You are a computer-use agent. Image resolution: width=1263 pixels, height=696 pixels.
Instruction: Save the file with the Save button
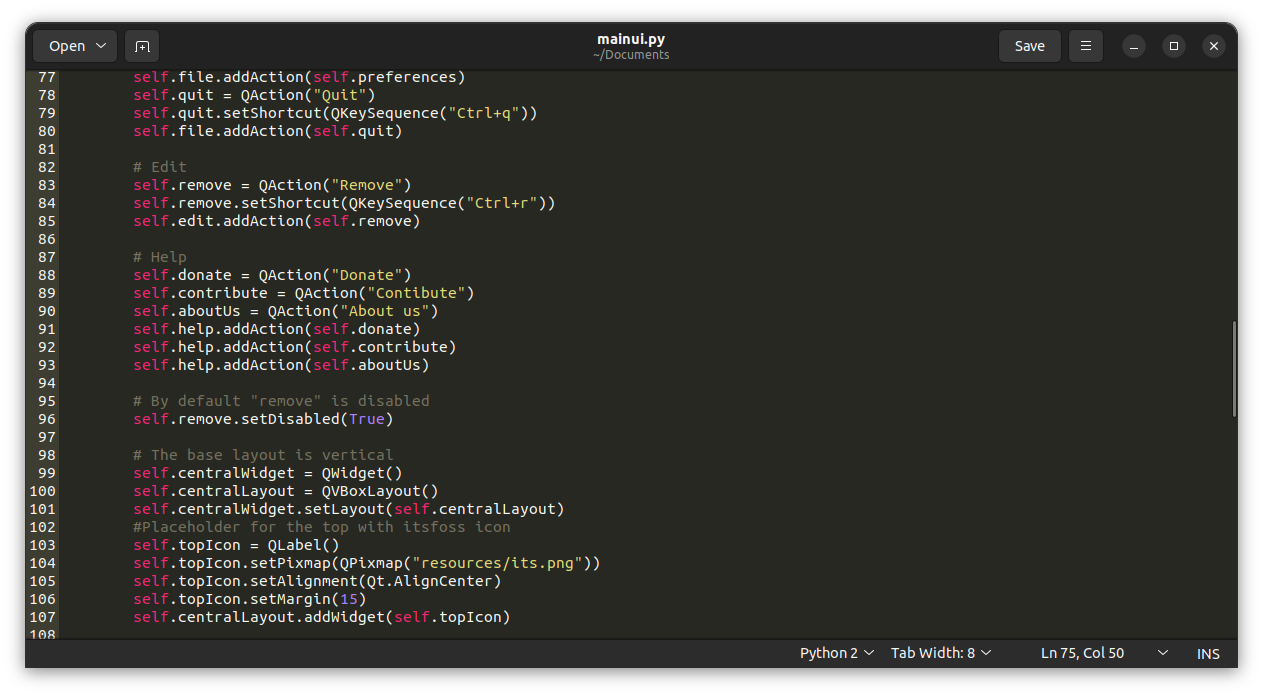tap(1029, 45)
